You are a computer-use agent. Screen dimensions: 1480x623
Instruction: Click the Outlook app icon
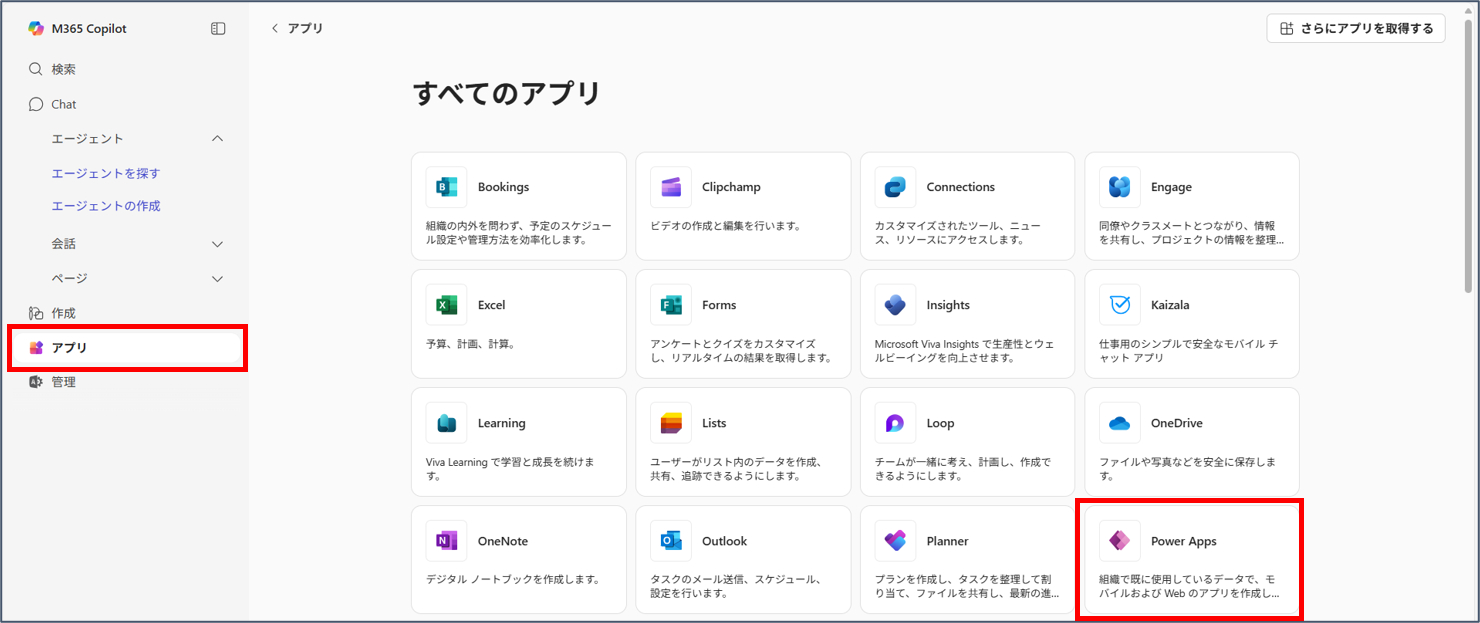tap(671, 541)
